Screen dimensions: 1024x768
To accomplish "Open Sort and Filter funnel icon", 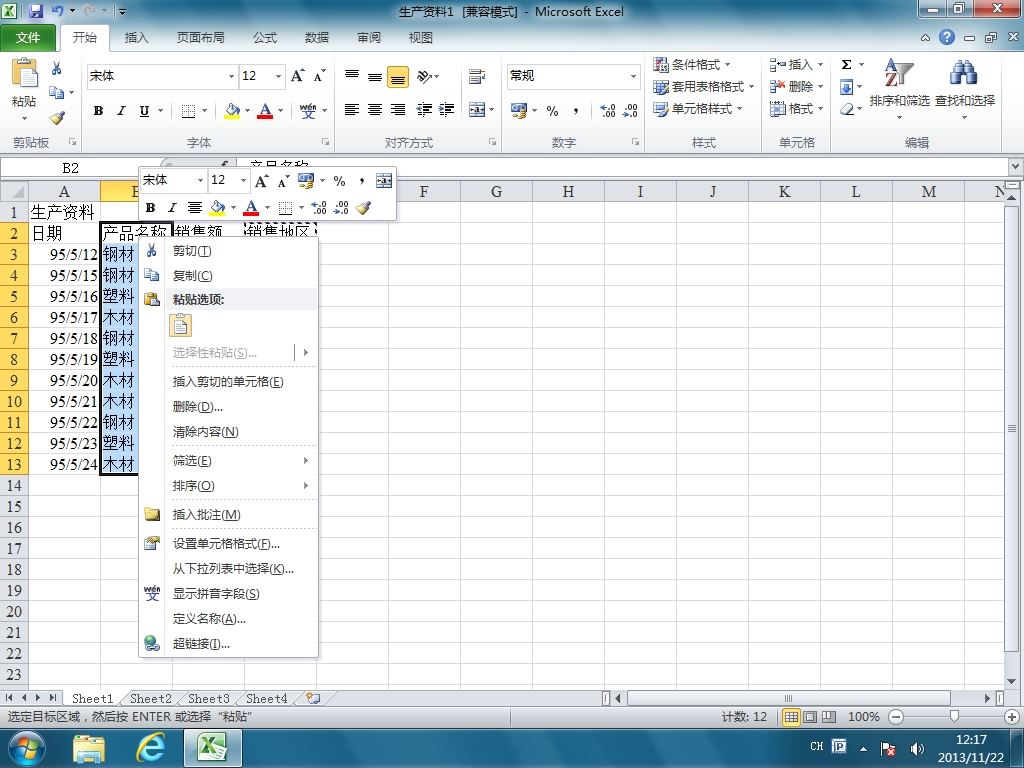I will [x=899, y=73].
